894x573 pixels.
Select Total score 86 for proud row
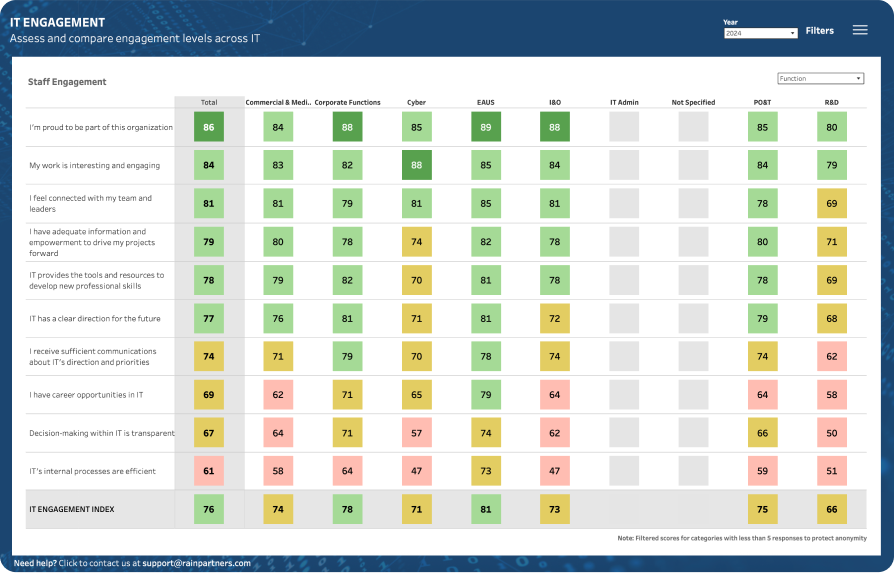coord(209,127)
